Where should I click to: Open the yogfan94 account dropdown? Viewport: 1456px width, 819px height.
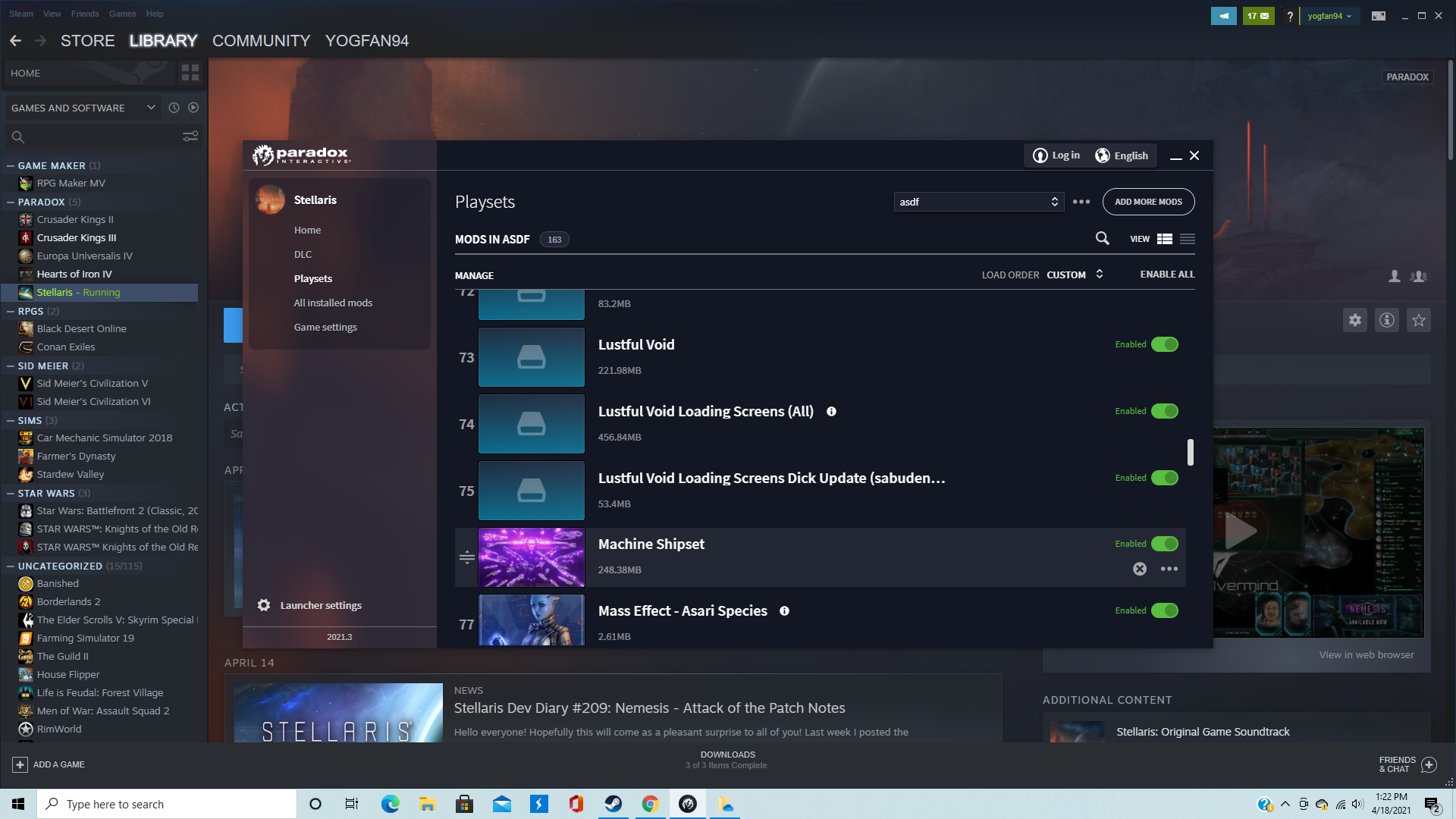point(1330,16)
